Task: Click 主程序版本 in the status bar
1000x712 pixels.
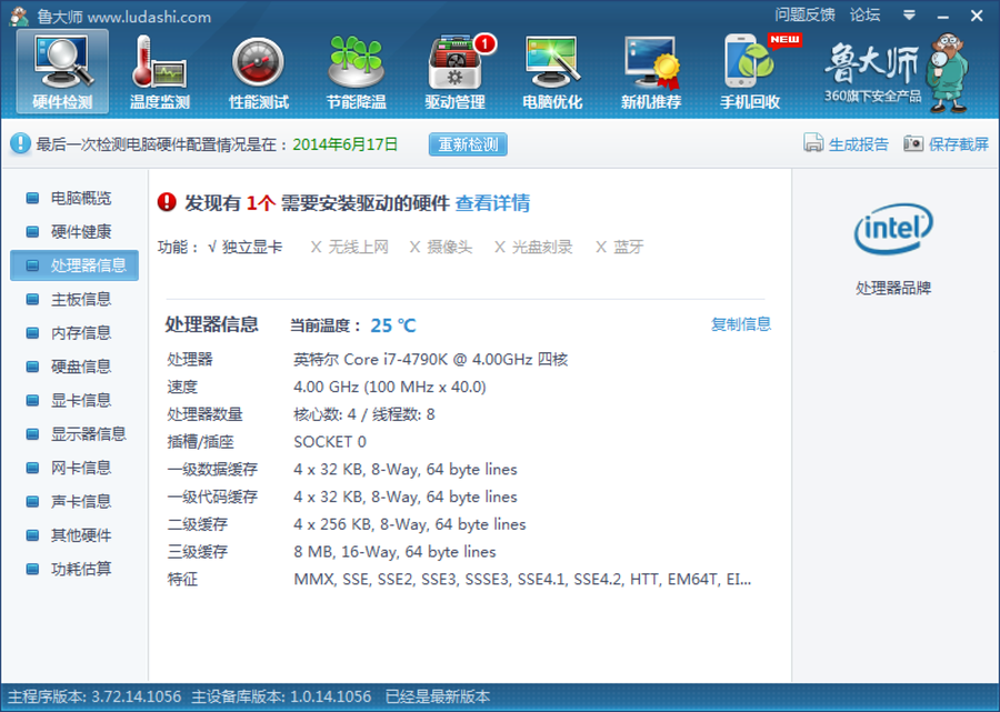Action: [x=94, y=697]
